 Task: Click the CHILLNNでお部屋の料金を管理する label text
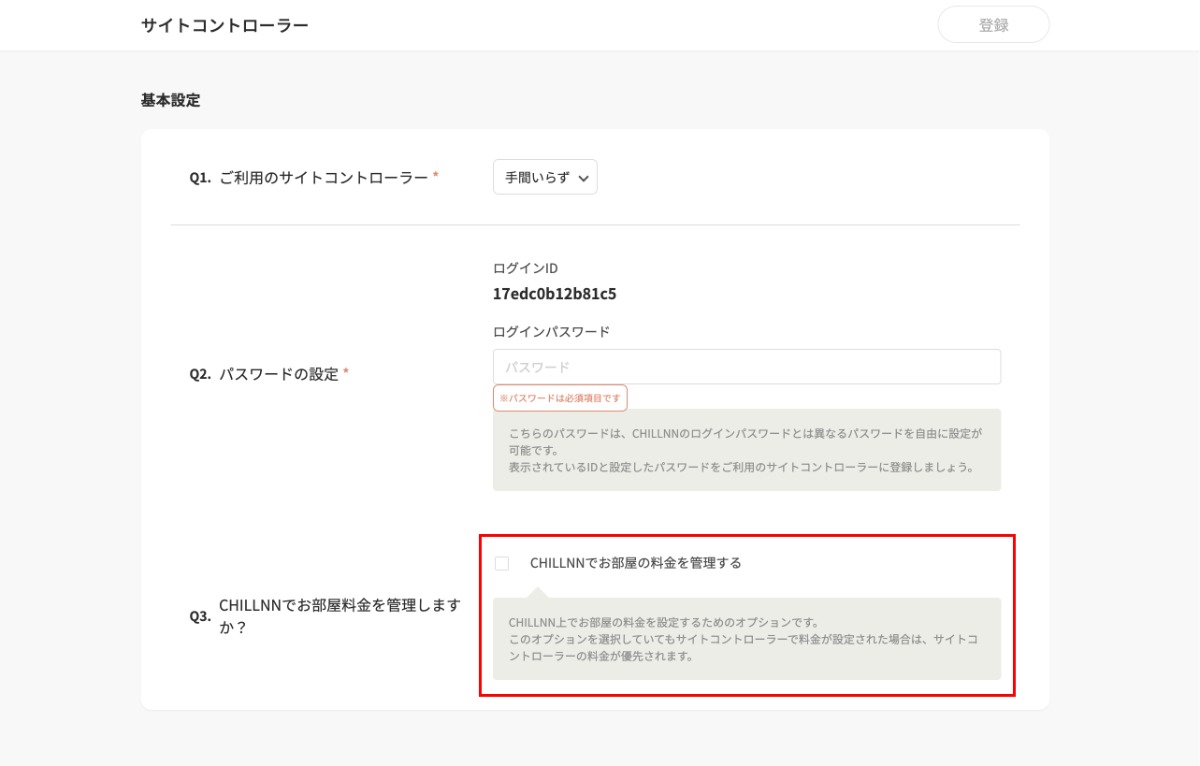click(635, 563)
